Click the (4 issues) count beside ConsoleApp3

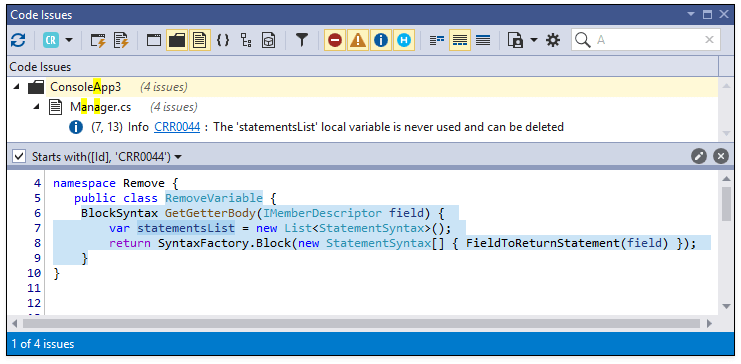point(164,87)
